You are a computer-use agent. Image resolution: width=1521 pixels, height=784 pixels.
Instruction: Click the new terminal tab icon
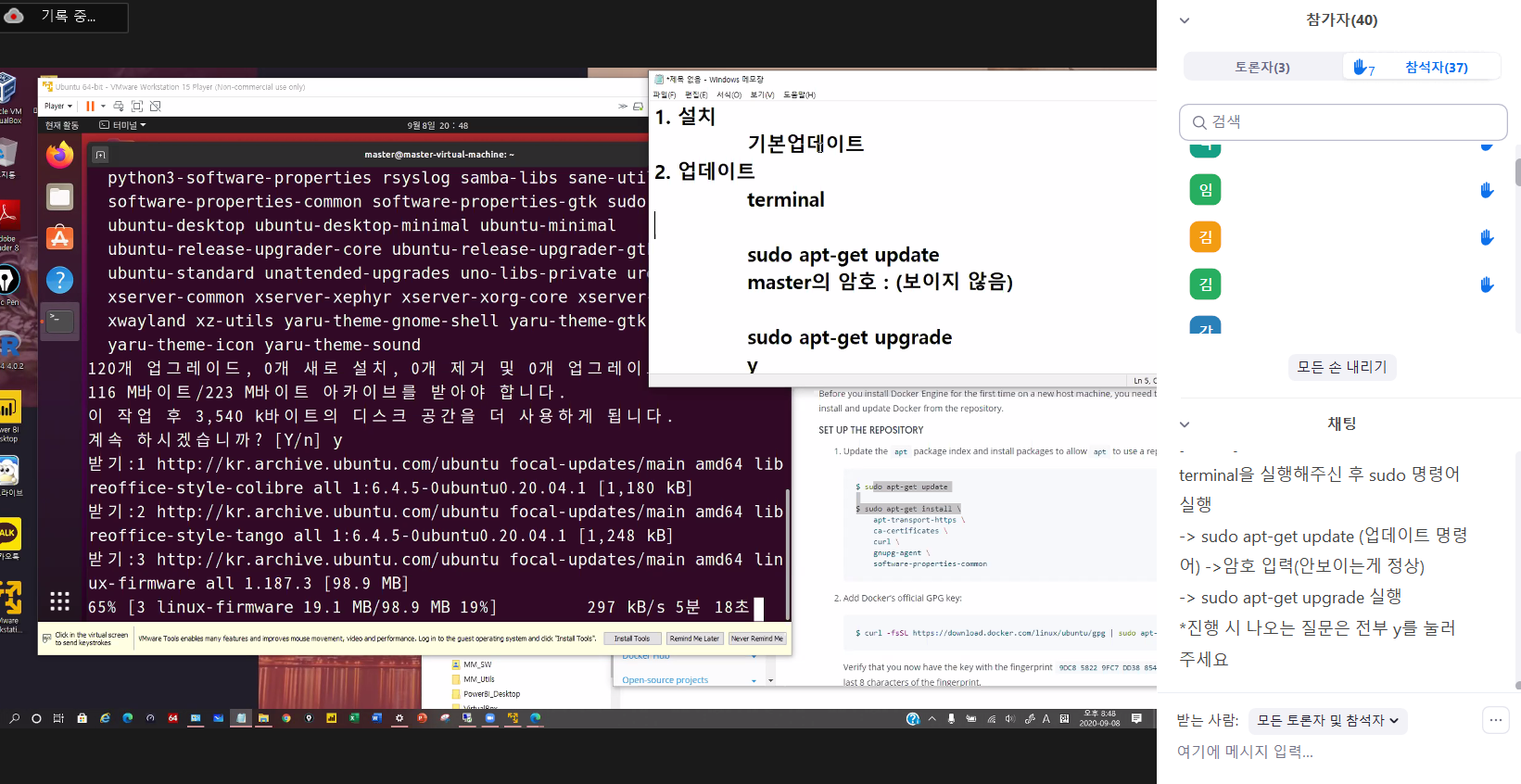click(x=100, y=155)
